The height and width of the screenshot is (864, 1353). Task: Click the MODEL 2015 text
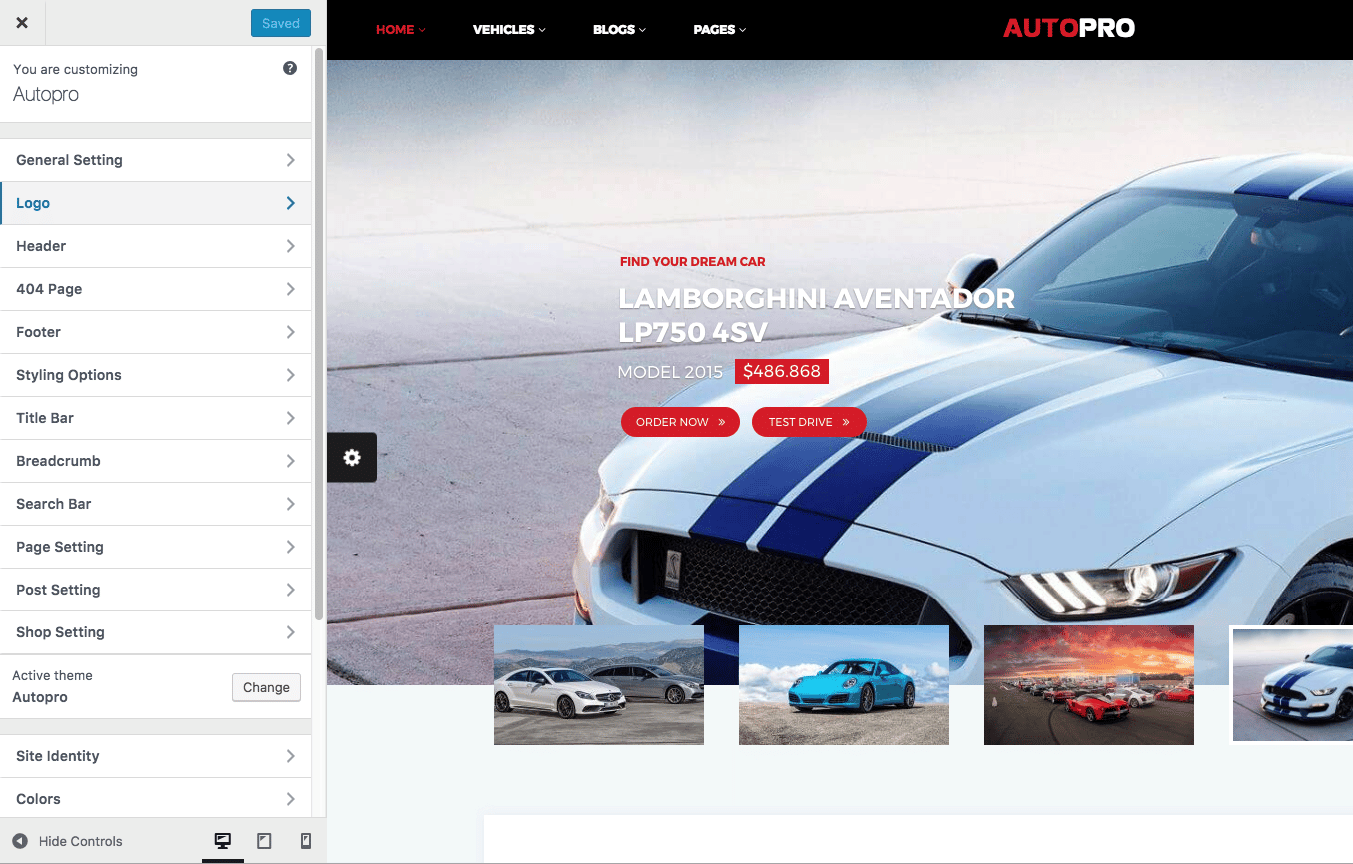pos(670,372)
